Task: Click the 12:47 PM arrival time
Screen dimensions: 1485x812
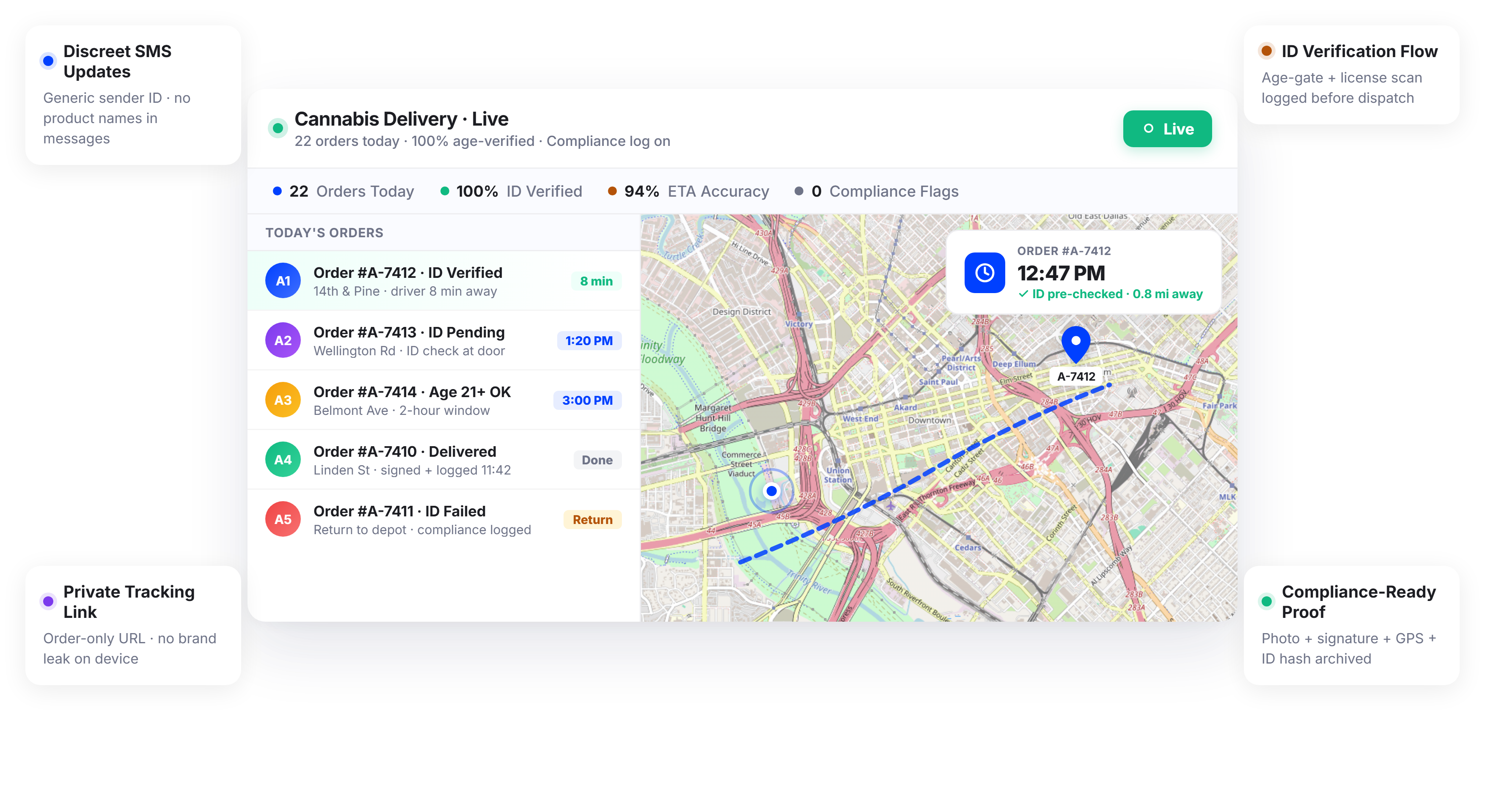Action: click(x=1061, y=273)
